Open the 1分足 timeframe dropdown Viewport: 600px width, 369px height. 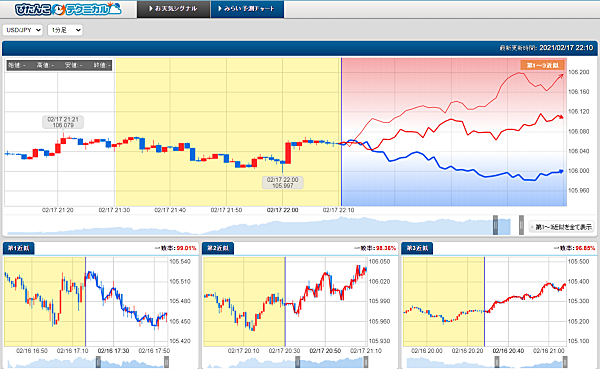click(x=65, y=30)
